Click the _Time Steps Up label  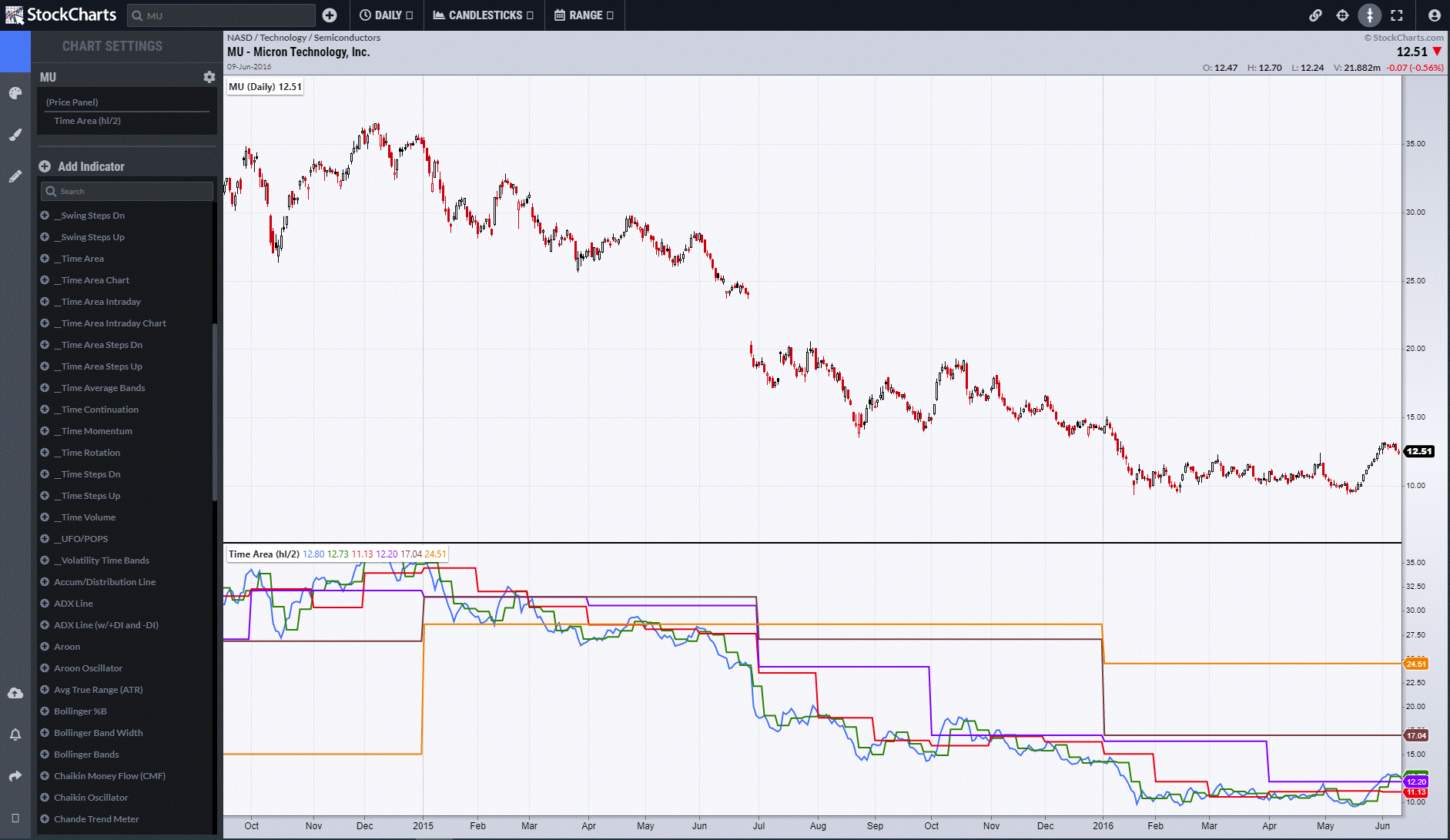pos(87,496)
